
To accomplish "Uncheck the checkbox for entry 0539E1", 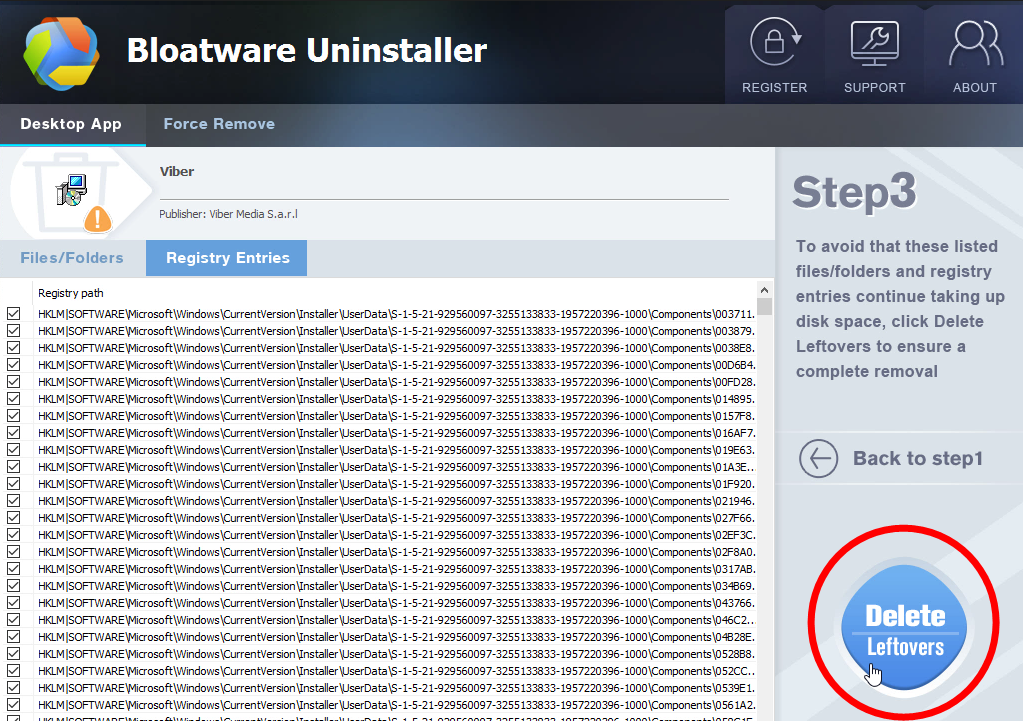I will tap(13, 688).
